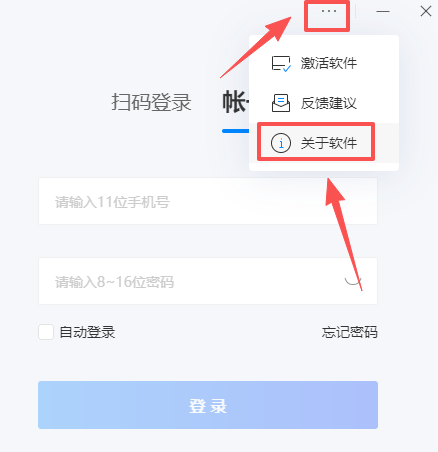Close the login window
Viewport: 438px width, 452px height.
pos(426,11)
